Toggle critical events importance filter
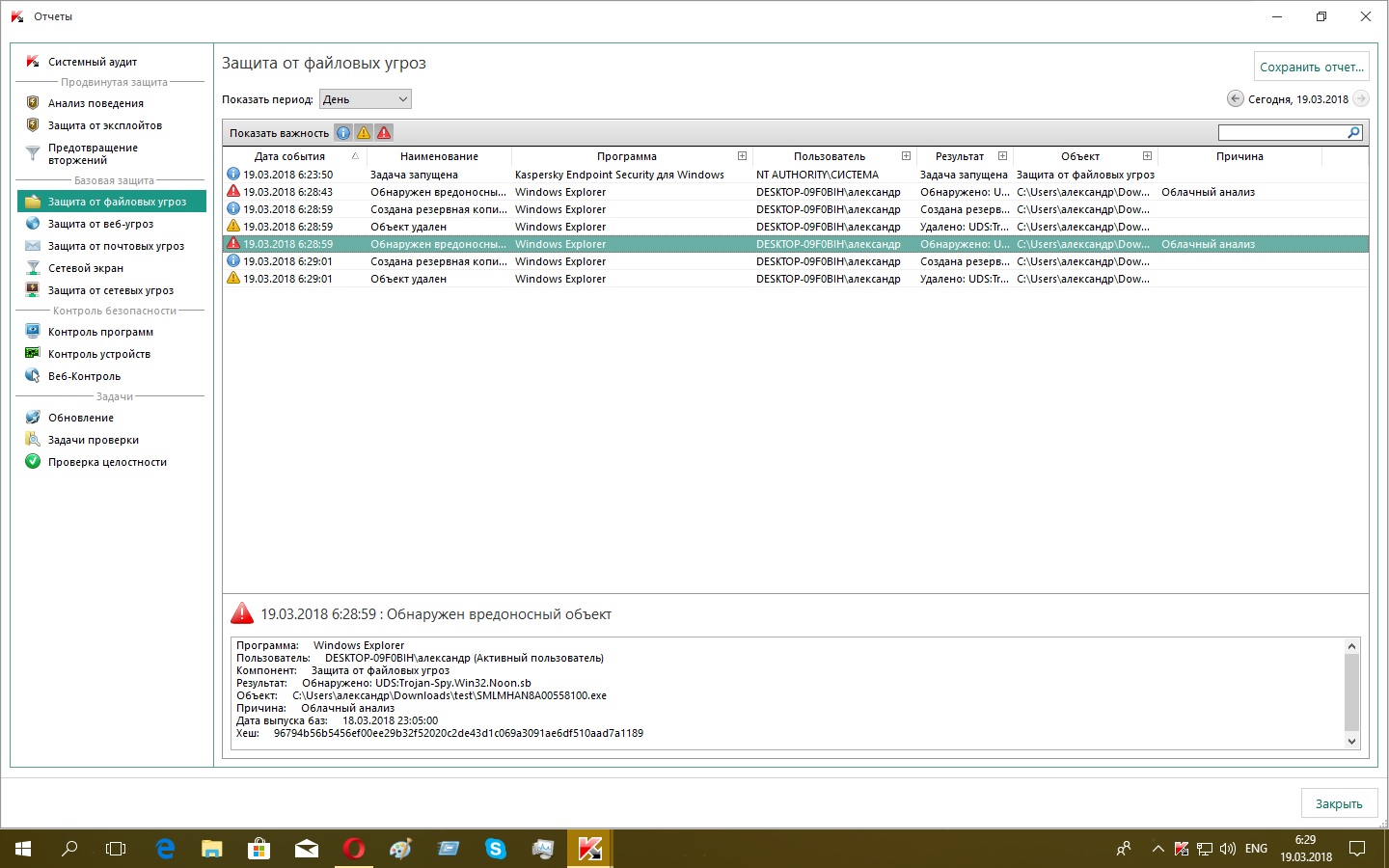Image resolution: width=1389 pixels, height=868 pixels. [x=384, y=132]
